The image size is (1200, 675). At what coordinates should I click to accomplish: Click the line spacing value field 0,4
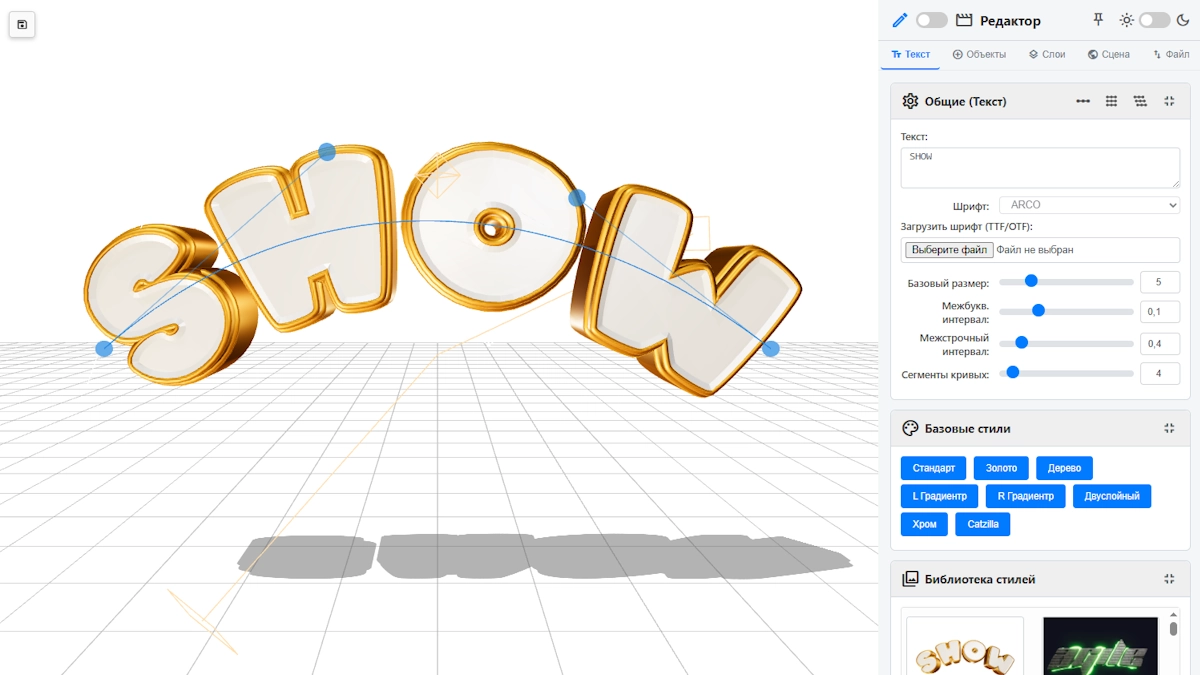coord(1160,344)
